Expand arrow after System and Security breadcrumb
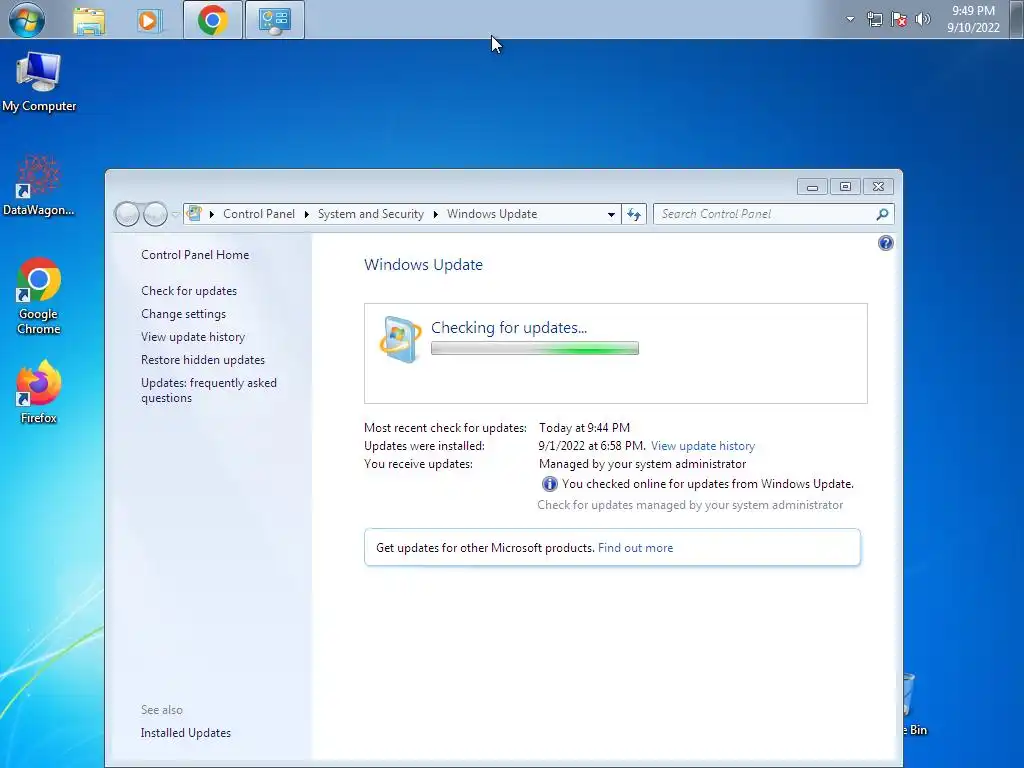 pyautogui.click(x=436, y=214)
